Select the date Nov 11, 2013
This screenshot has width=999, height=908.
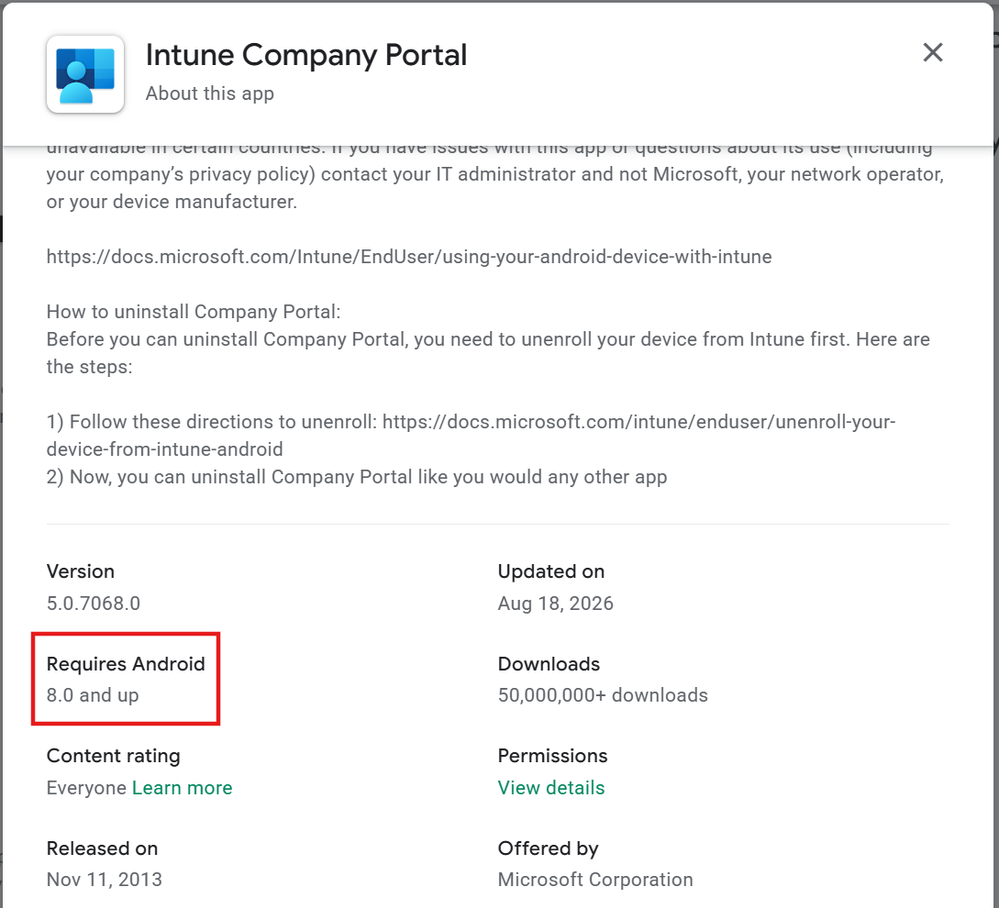tap(104, 879)
